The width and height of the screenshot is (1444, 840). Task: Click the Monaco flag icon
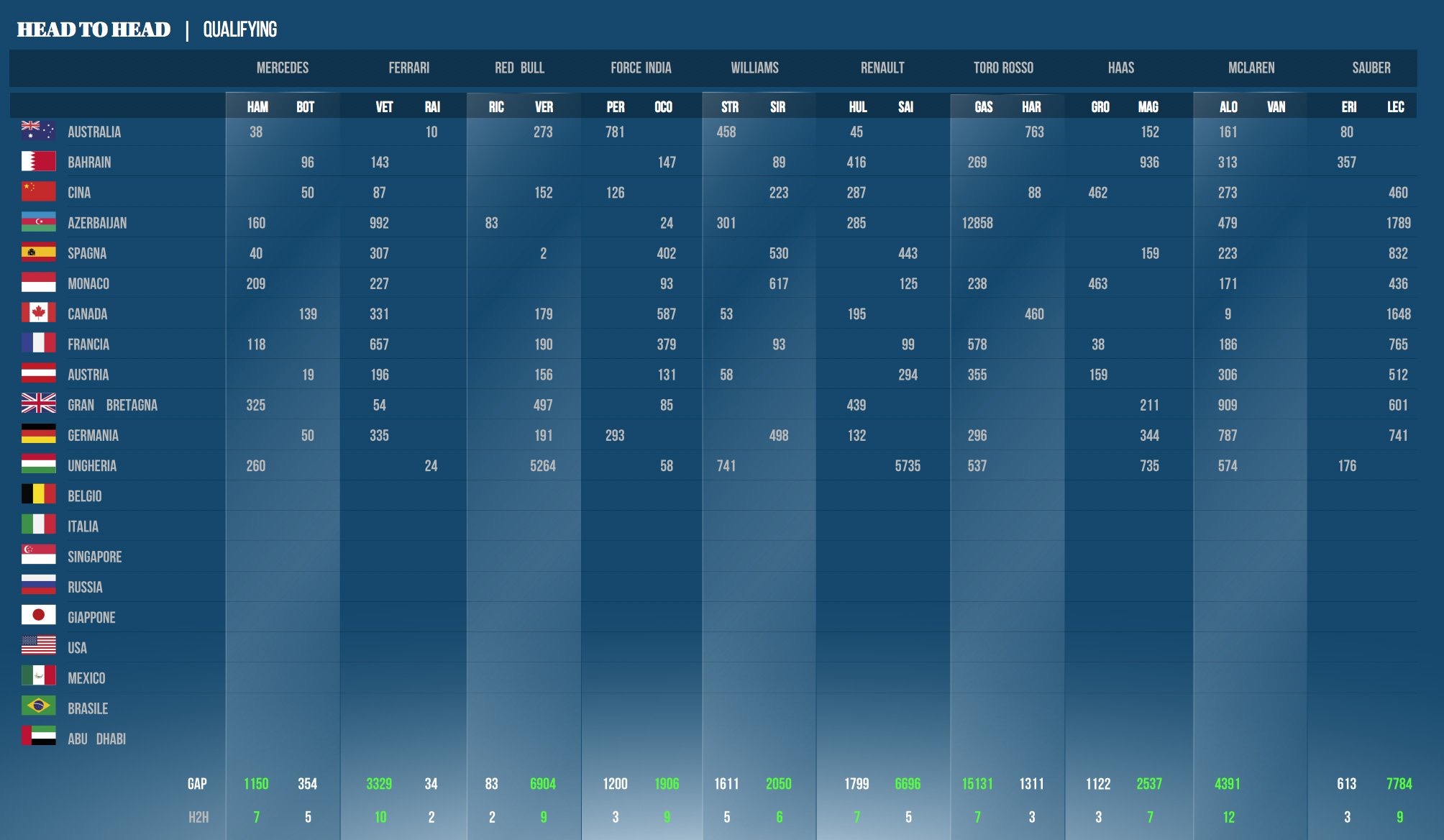39,283
